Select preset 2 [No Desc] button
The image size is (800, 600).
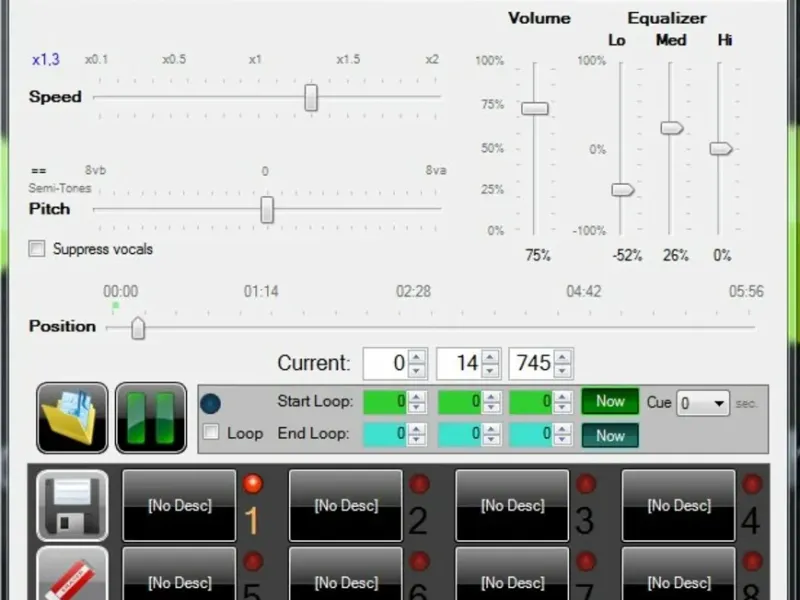coord(346,505)
